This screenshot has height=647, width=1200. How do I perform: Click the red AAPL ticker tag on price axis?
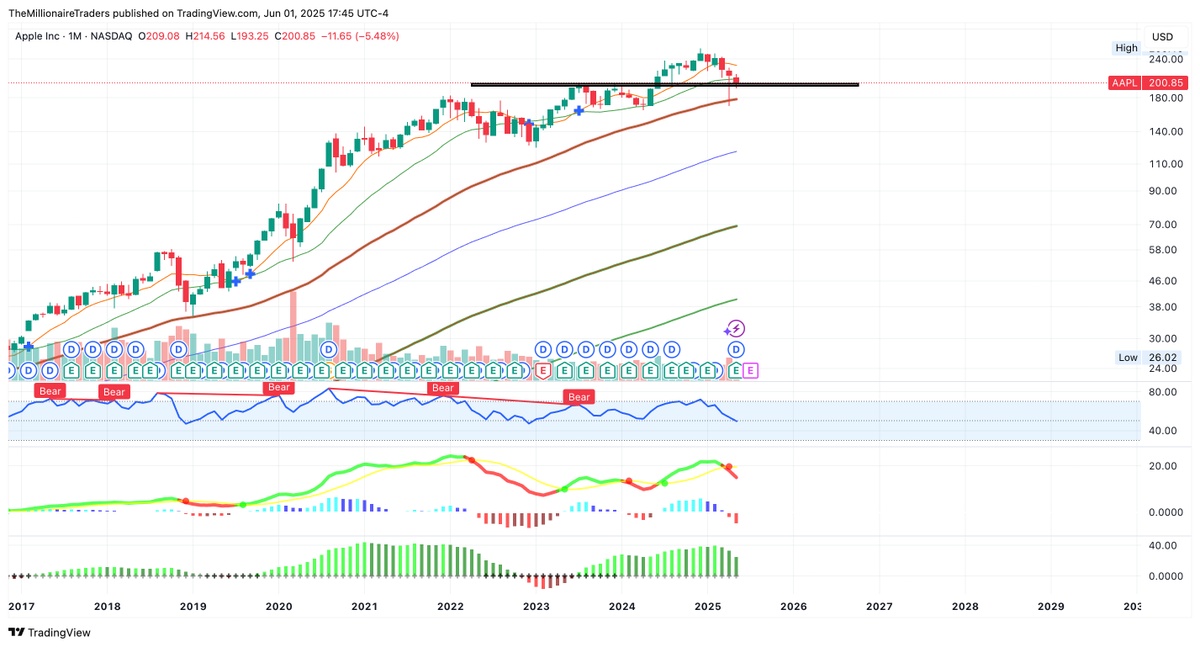(x=1125, y=83)
